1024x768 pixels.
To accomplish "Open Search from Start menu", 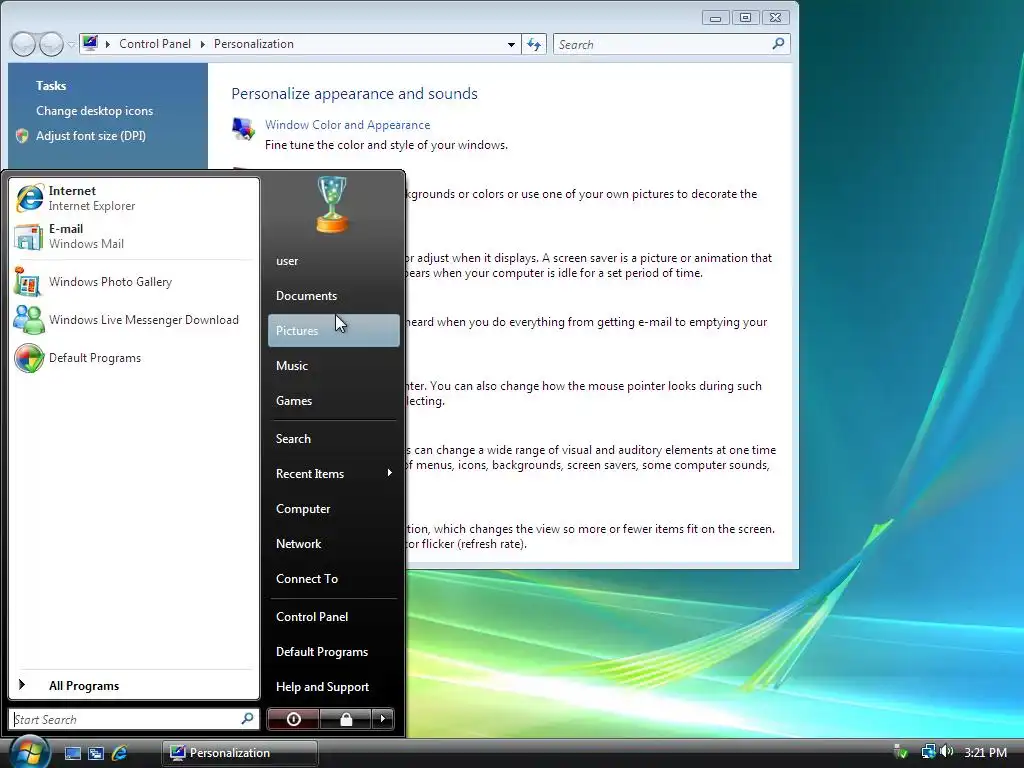I will tap(333, 439).
